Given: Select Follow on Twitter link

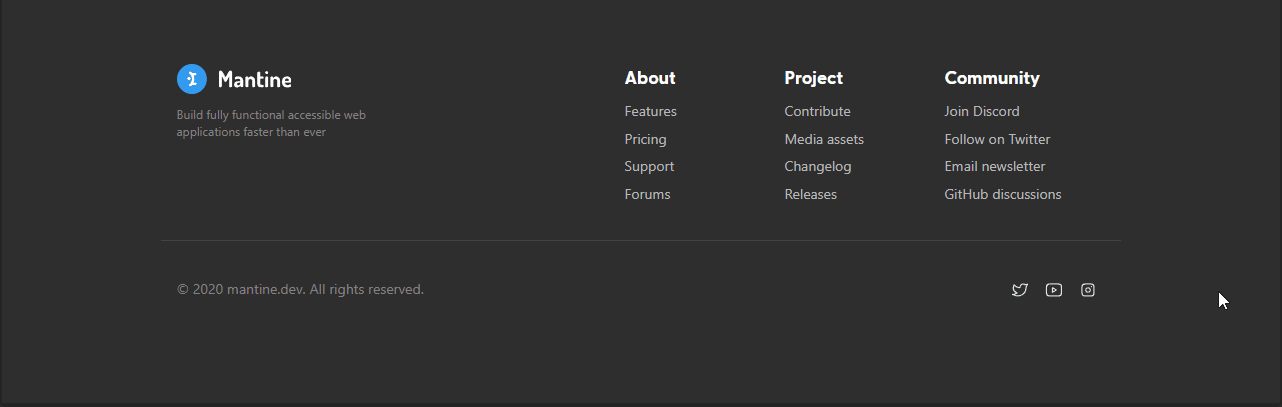Looking at the screenshot, I should [998, 139].
